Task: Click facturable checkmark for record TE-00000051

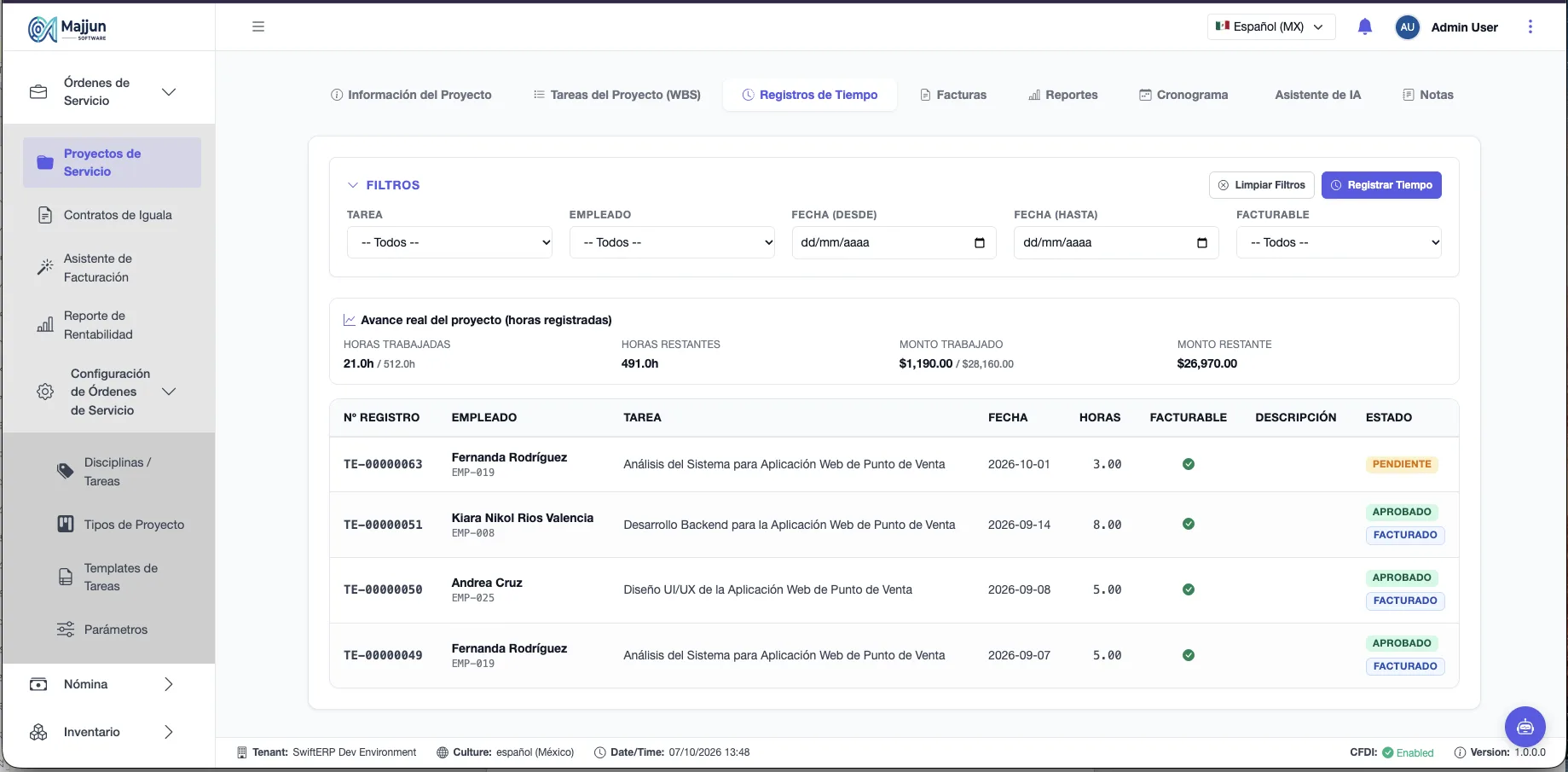Action: point(1188,524)
